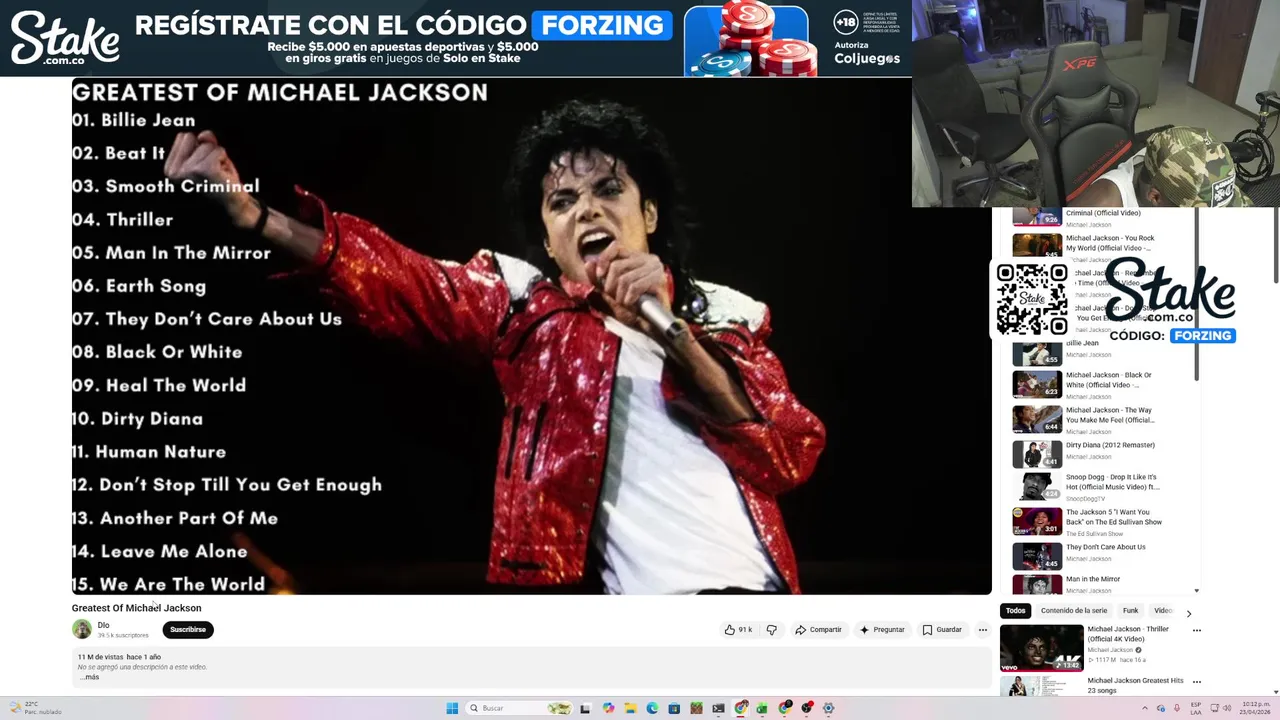Open the Compartir share option
Screen dimensions: 1280x720
(818, 630)
